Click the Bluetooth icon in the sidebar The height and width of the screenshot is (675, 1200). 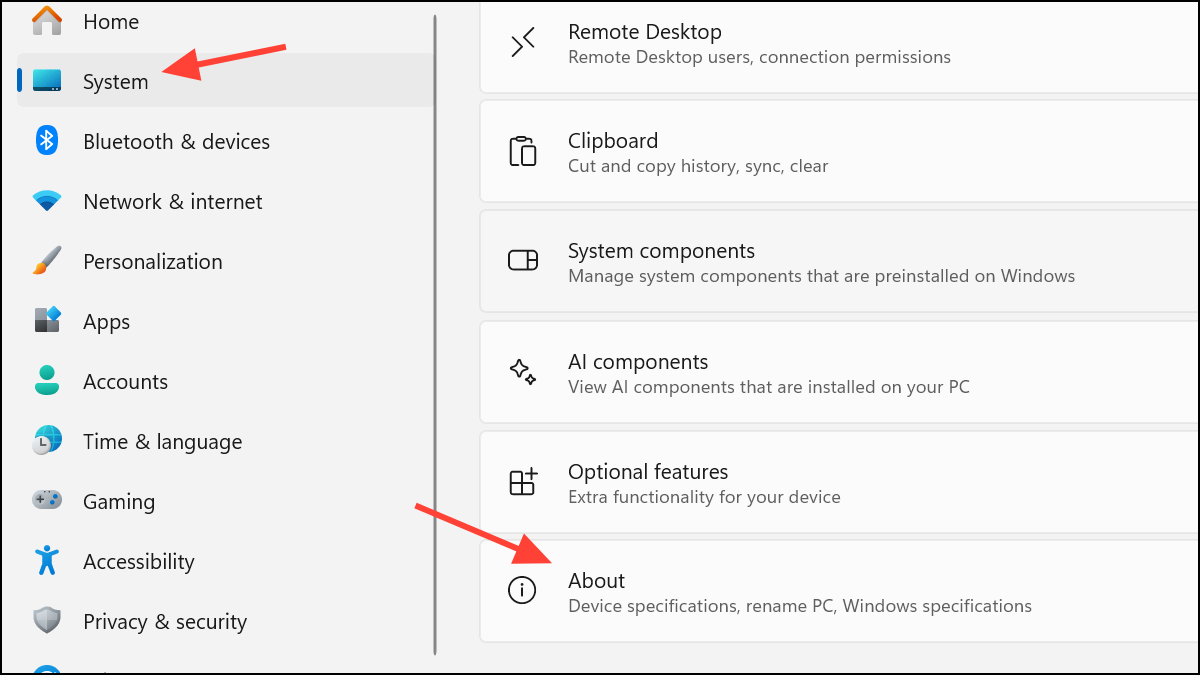click(46, 141)
